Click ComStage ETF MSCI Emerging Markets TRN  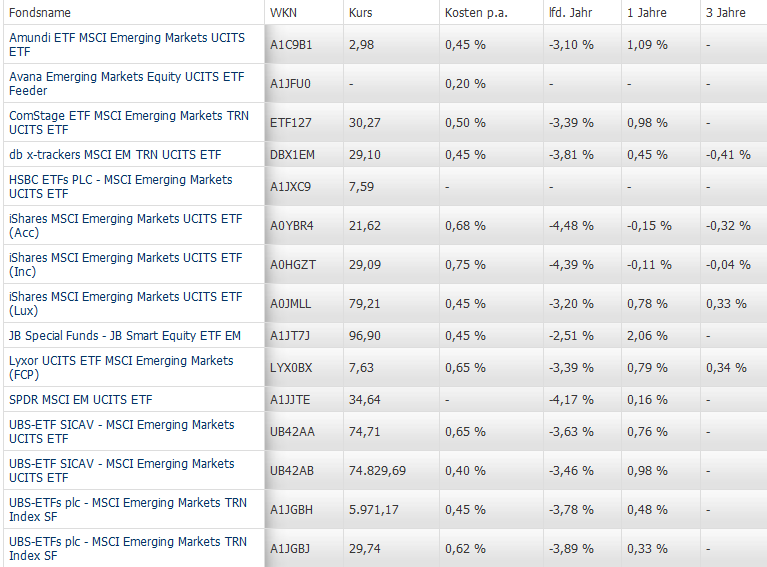128,116
